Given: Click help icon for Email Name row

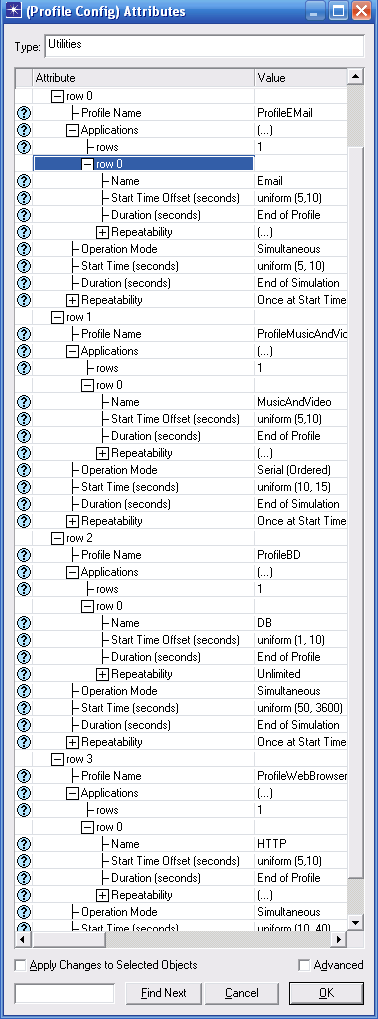Looking at the screenshot, I should (x=23, y=181).
